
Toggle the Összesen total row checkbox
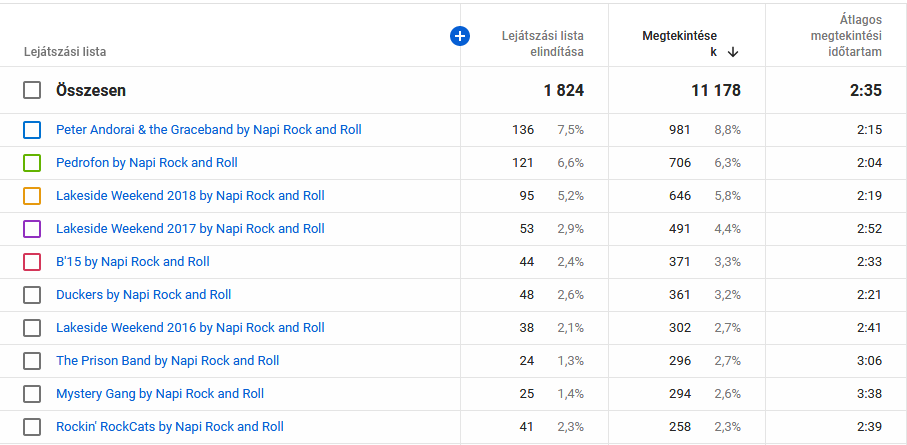click(32, 90)
